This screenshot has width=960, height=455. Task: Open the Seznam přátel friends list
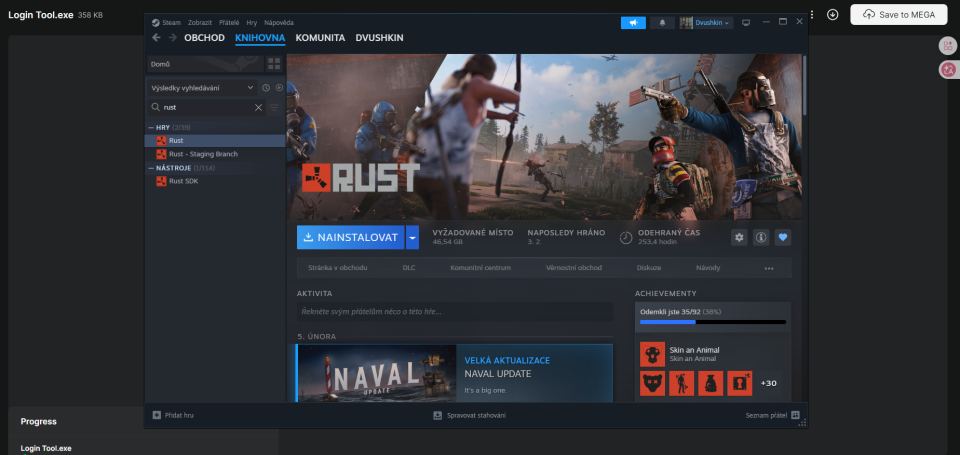772,415
